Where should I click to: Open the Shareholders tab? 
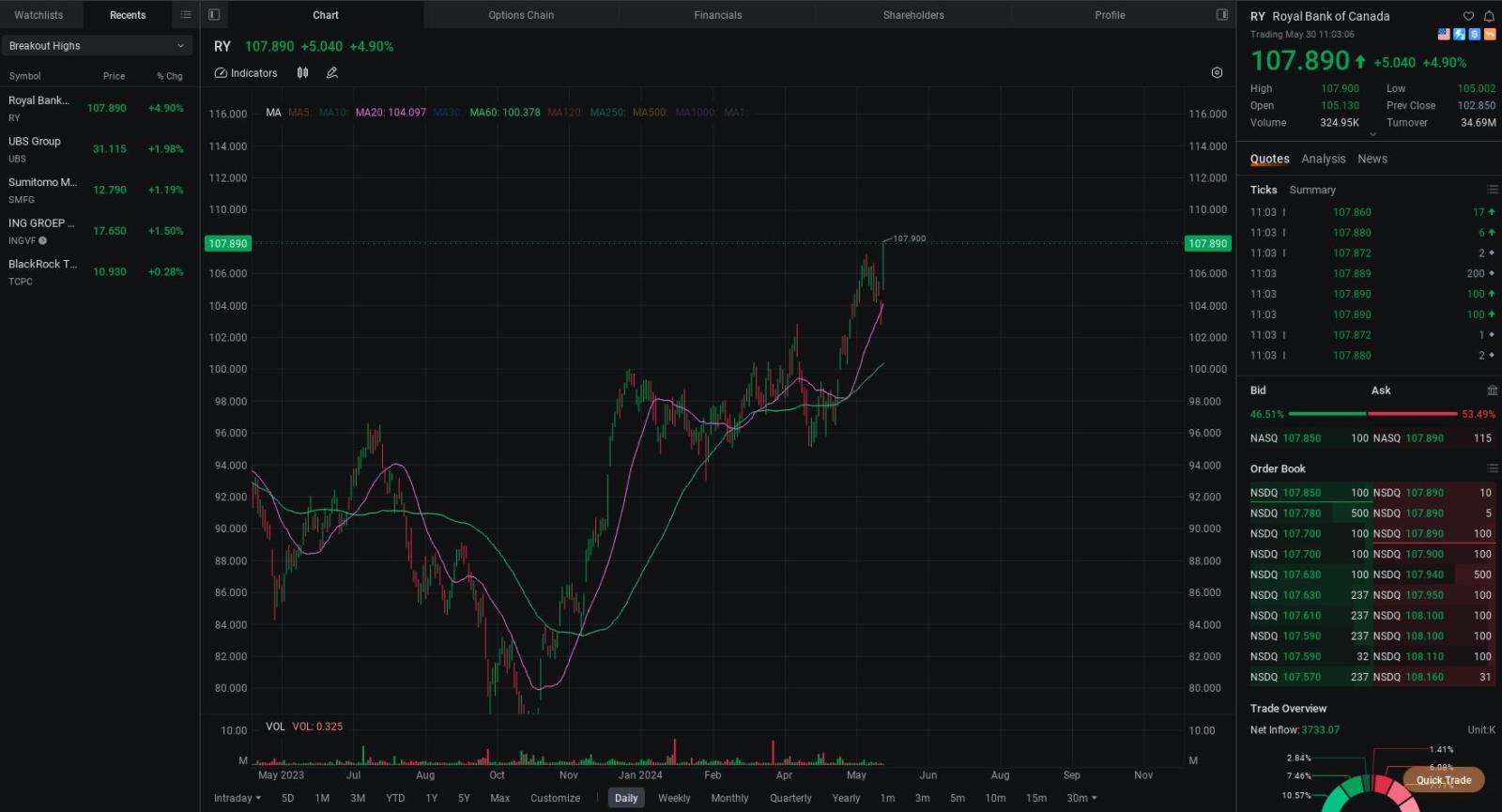tap(913, 15)
